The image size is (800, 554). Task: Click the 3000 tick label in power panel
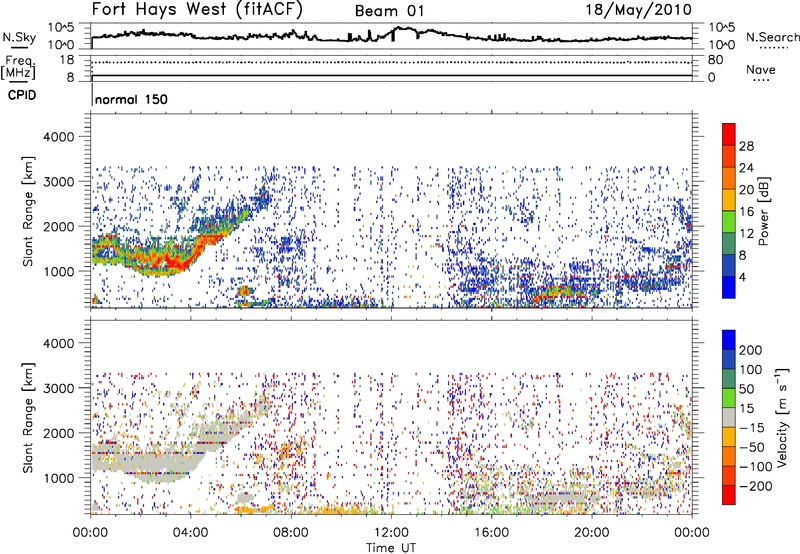58,182
